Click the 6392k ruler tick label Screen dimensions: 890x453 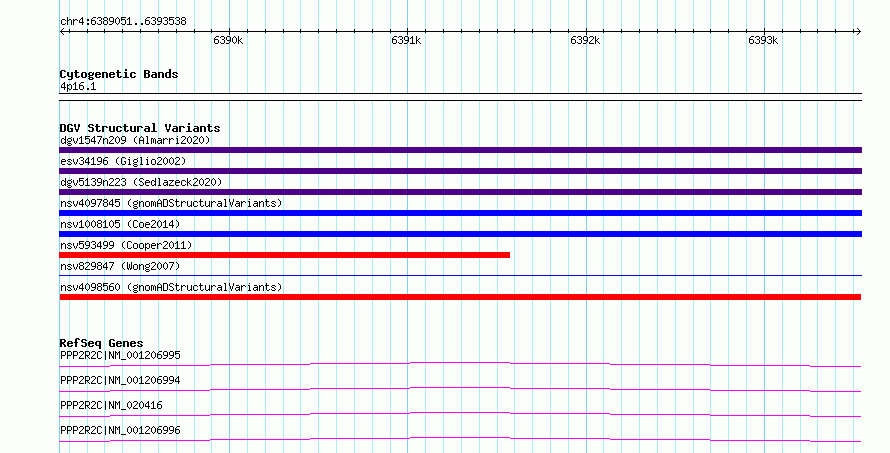[585, 40]
